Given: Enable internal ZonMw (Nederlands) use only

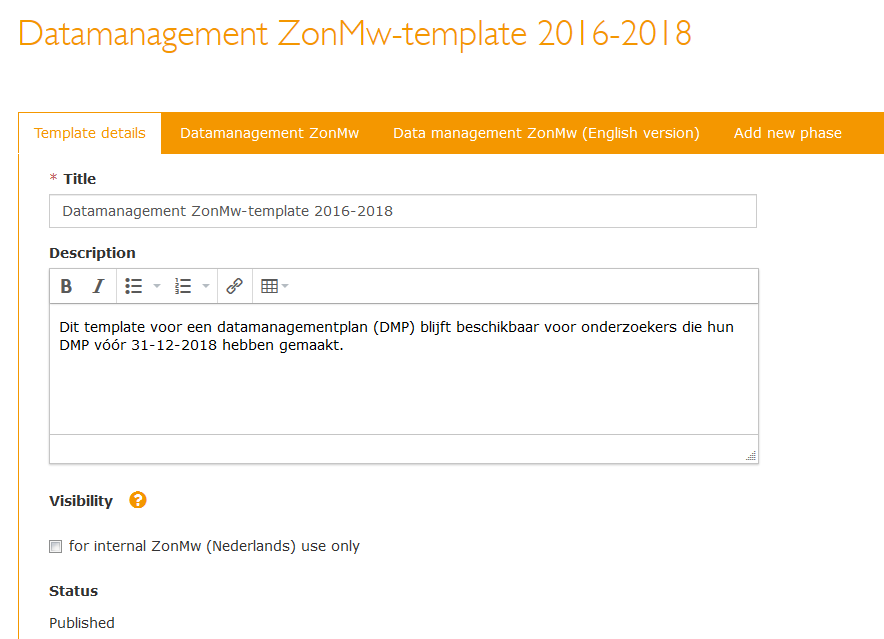Looking at the screenshot, I should click(55, 546).
